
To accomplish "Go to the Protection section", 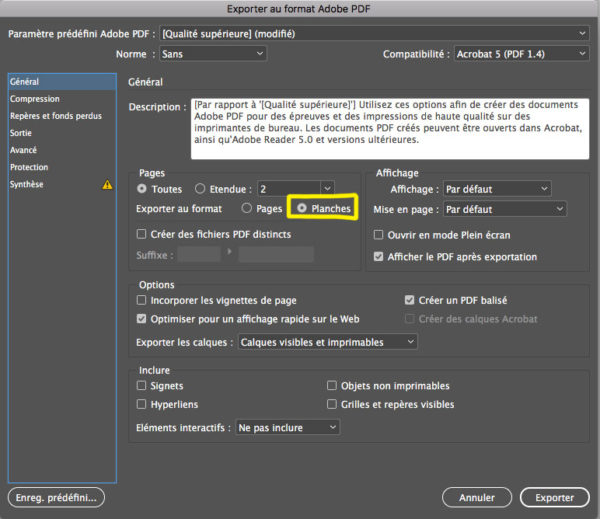I will 29,167.
